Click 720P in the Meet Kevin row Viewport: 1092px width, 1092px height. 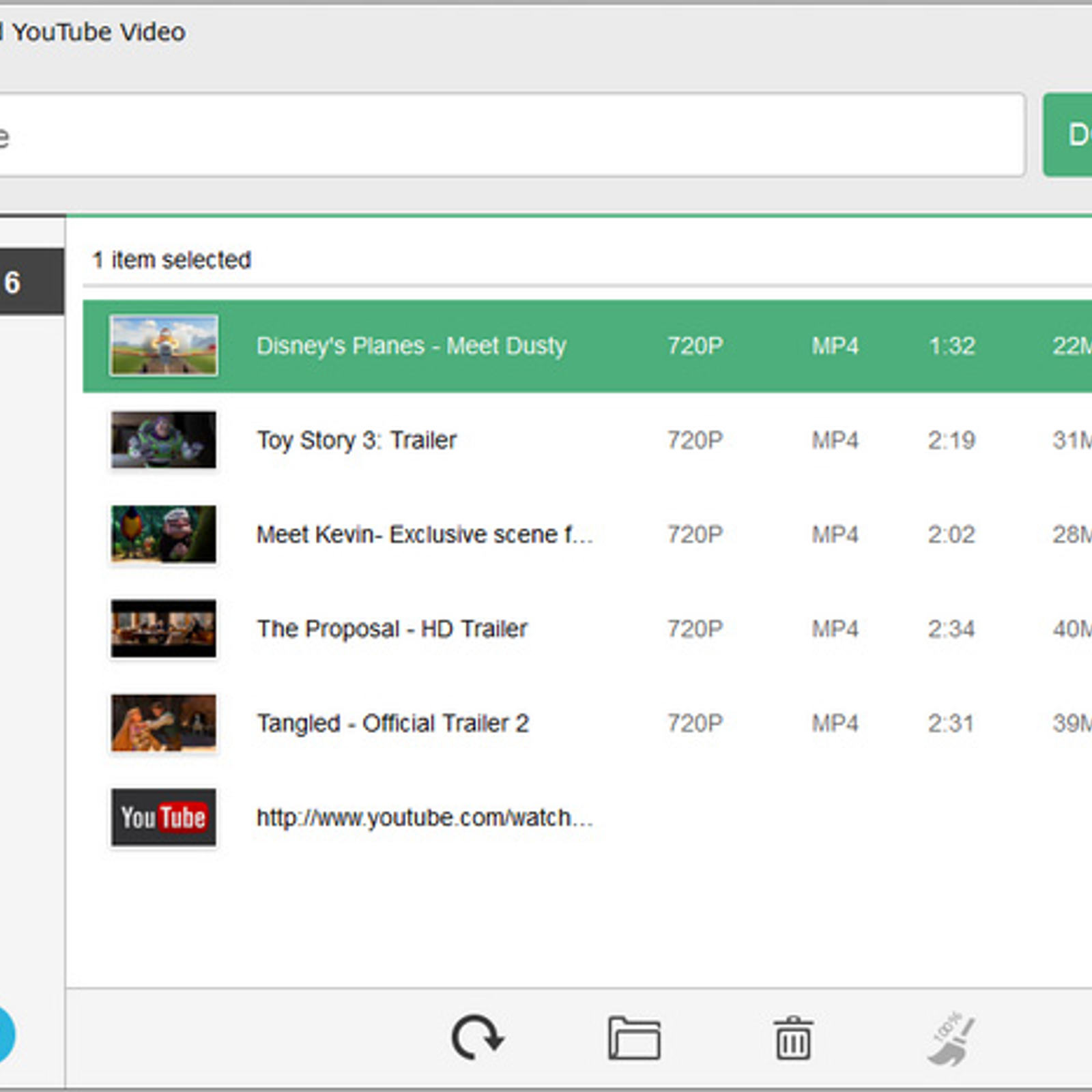[695, 534]
